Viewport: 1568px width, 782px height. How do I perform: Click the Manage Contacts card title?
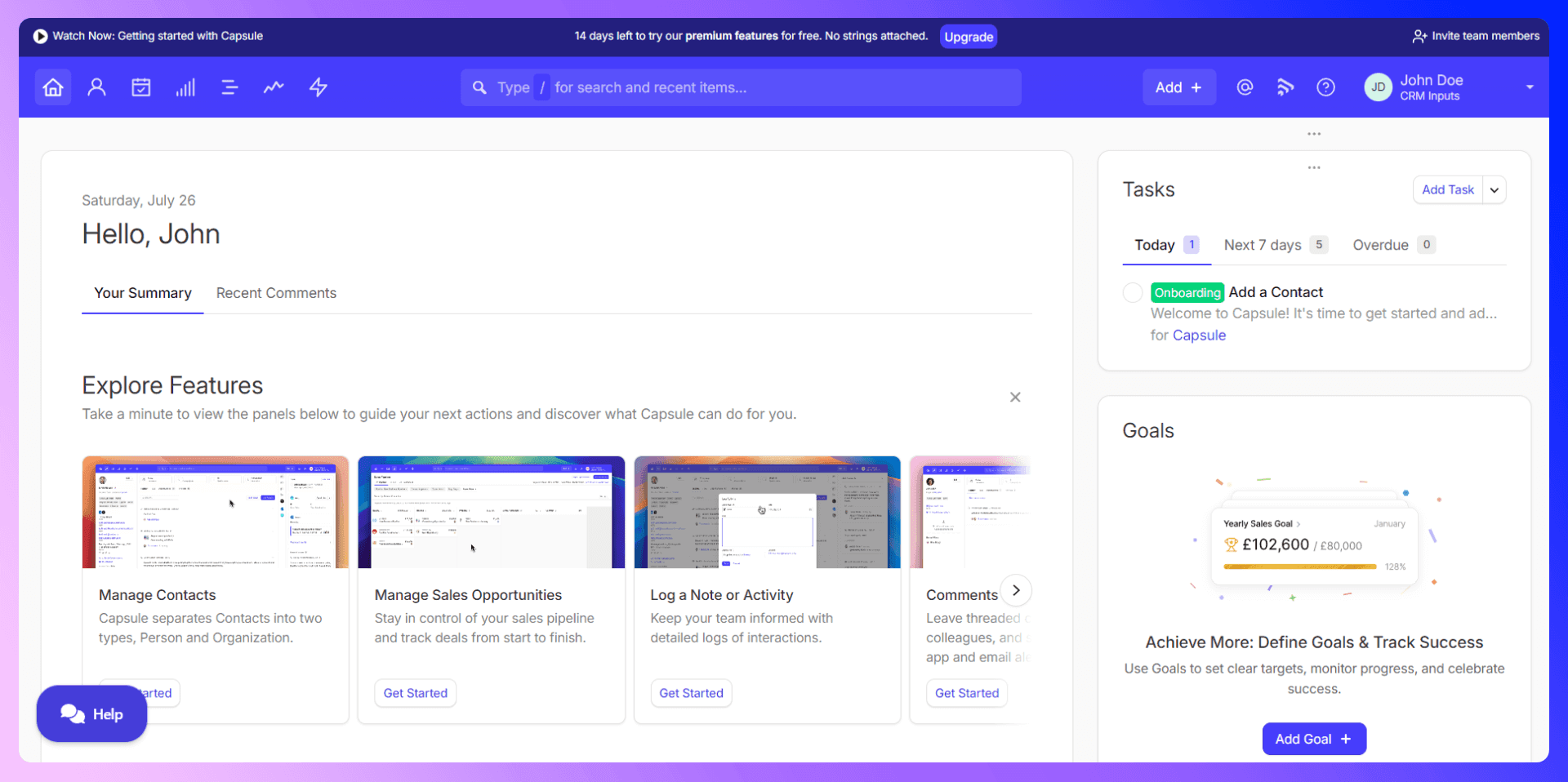pos(158,595)
